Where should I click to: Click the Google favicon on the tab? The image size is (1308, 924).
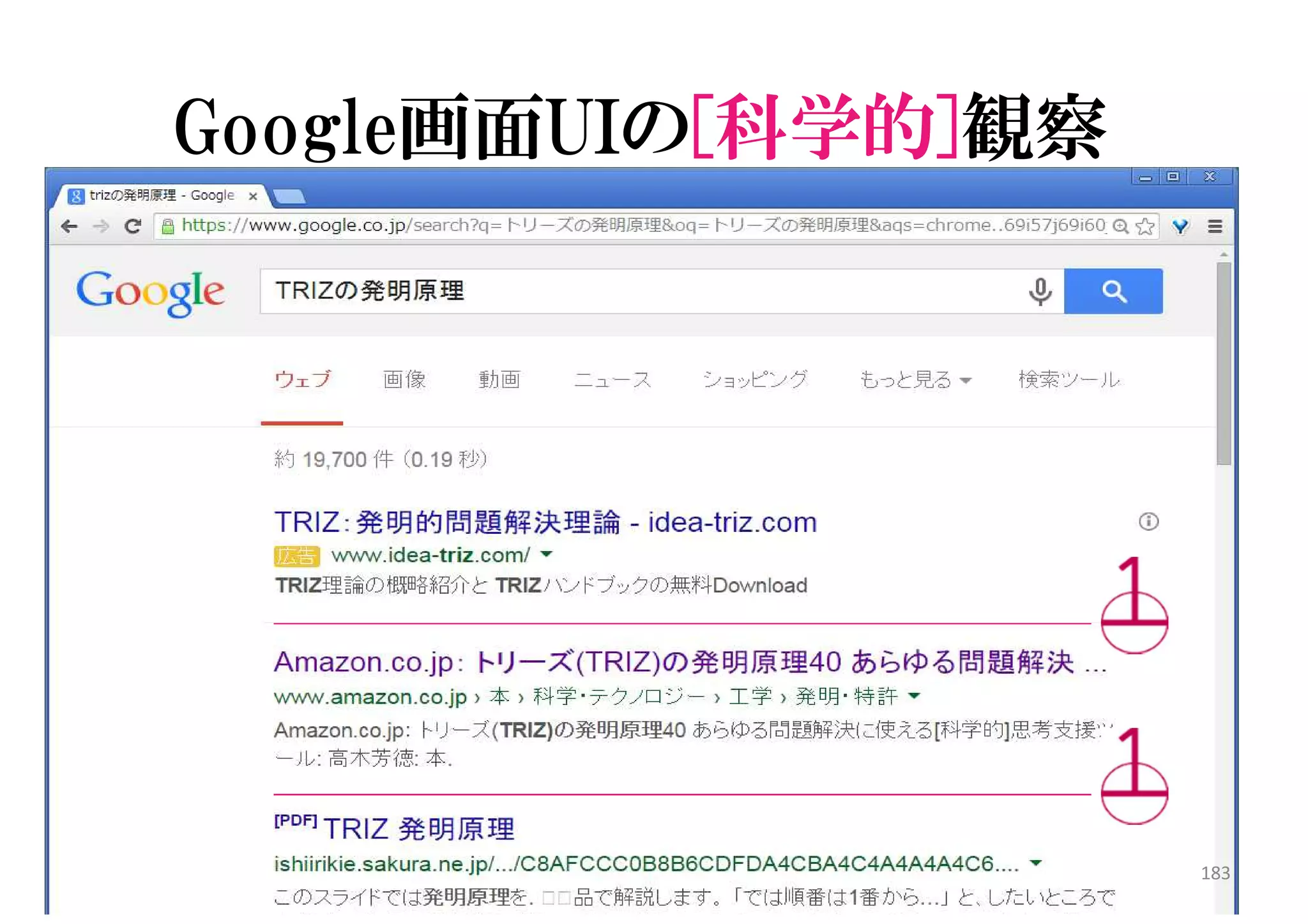click(x=76, y=196)
